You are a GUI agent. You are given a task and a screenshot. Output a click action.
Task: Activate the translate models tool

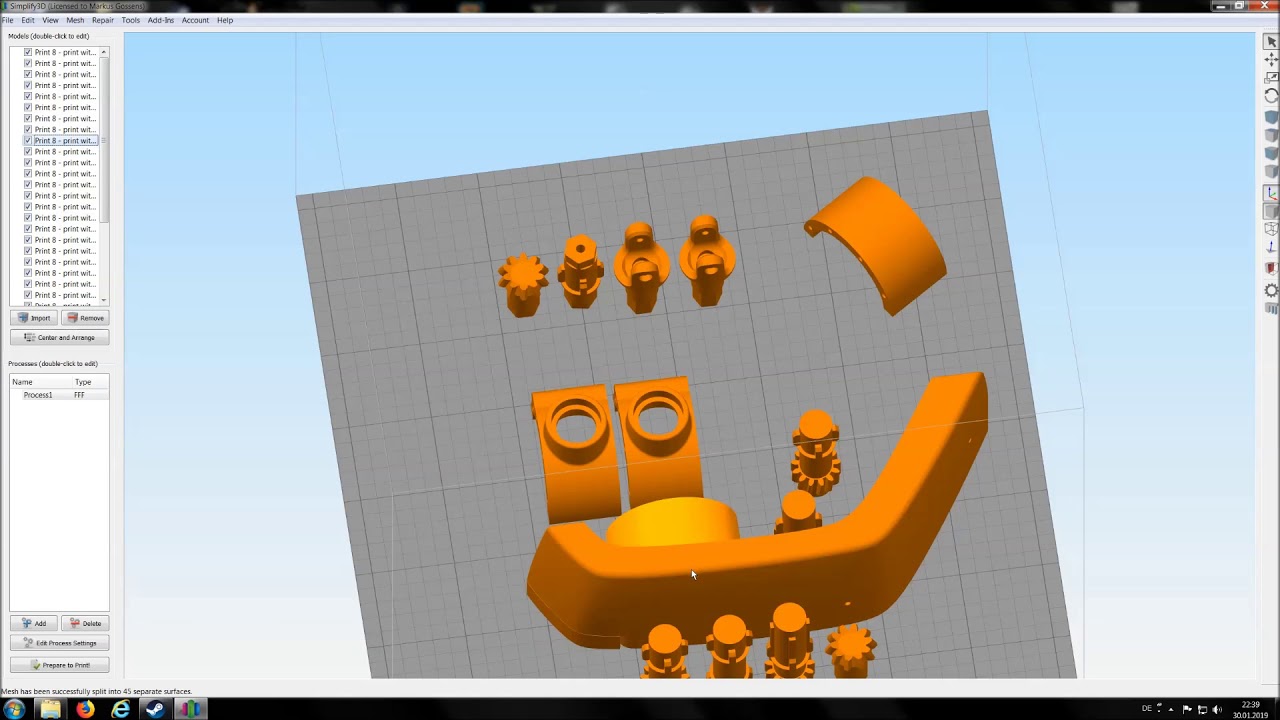1271,60
